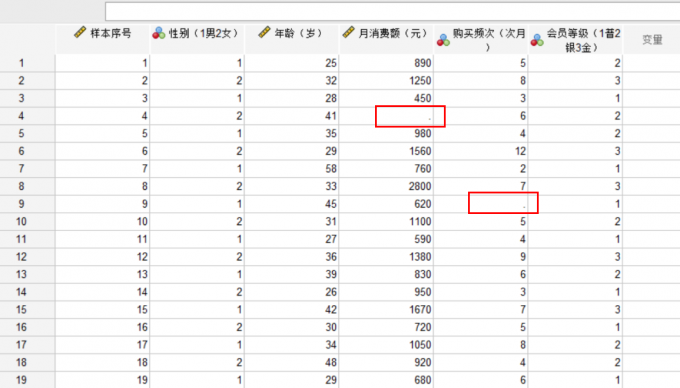The width and height of the screenshot is (680, 388).
Task: Select the 购买频次（次月） column header
Action: click(x=481, y=39)
